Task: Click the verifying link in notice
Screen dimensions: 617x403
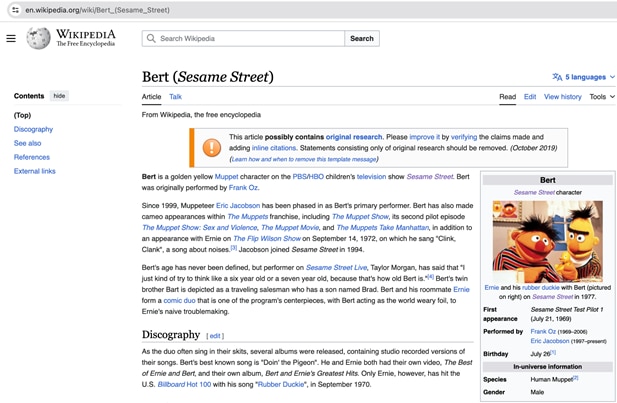Action: coord(464,137)
